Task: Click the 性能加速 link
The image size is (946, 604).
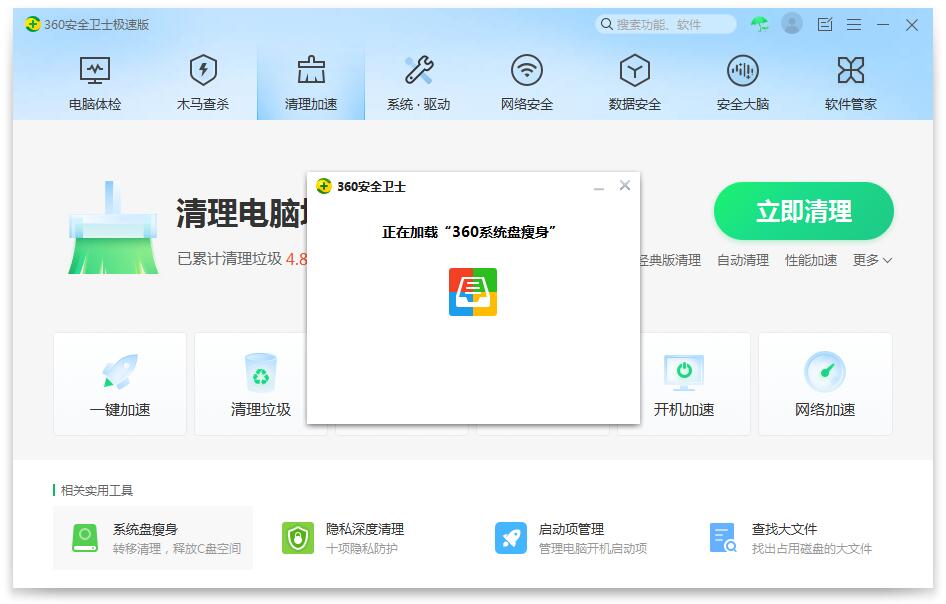Action: [x=811, y=260]
